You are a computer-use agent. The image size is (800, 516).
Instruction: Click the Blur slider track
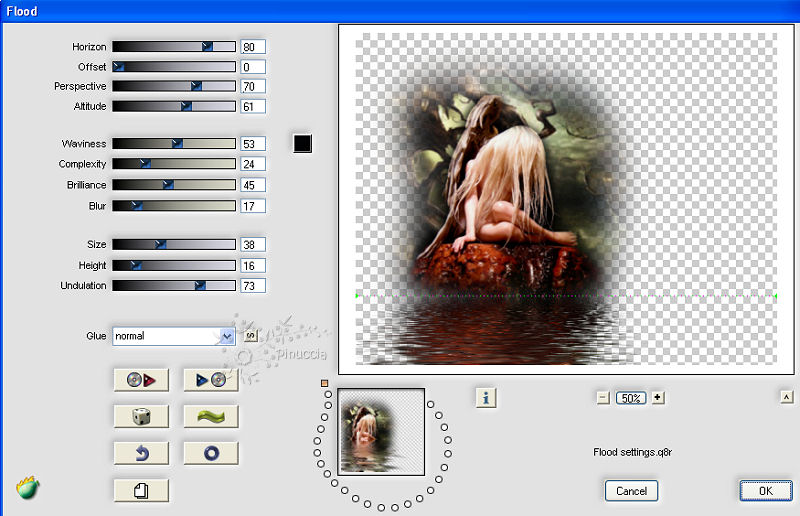tap(174, 206)
